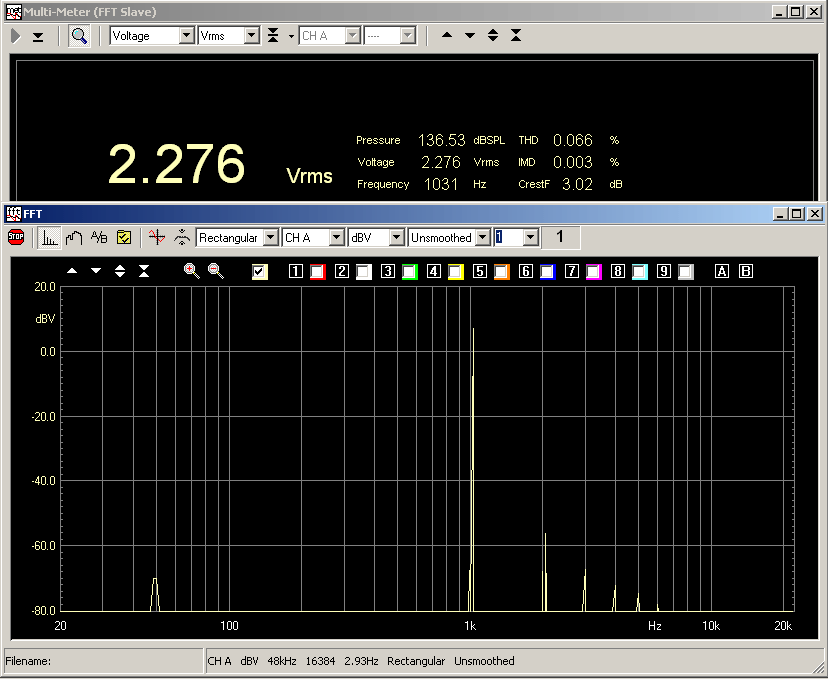Zoom out with the minus magnifier
Viewport: 828px width, 679px height.
pos(216,271)
